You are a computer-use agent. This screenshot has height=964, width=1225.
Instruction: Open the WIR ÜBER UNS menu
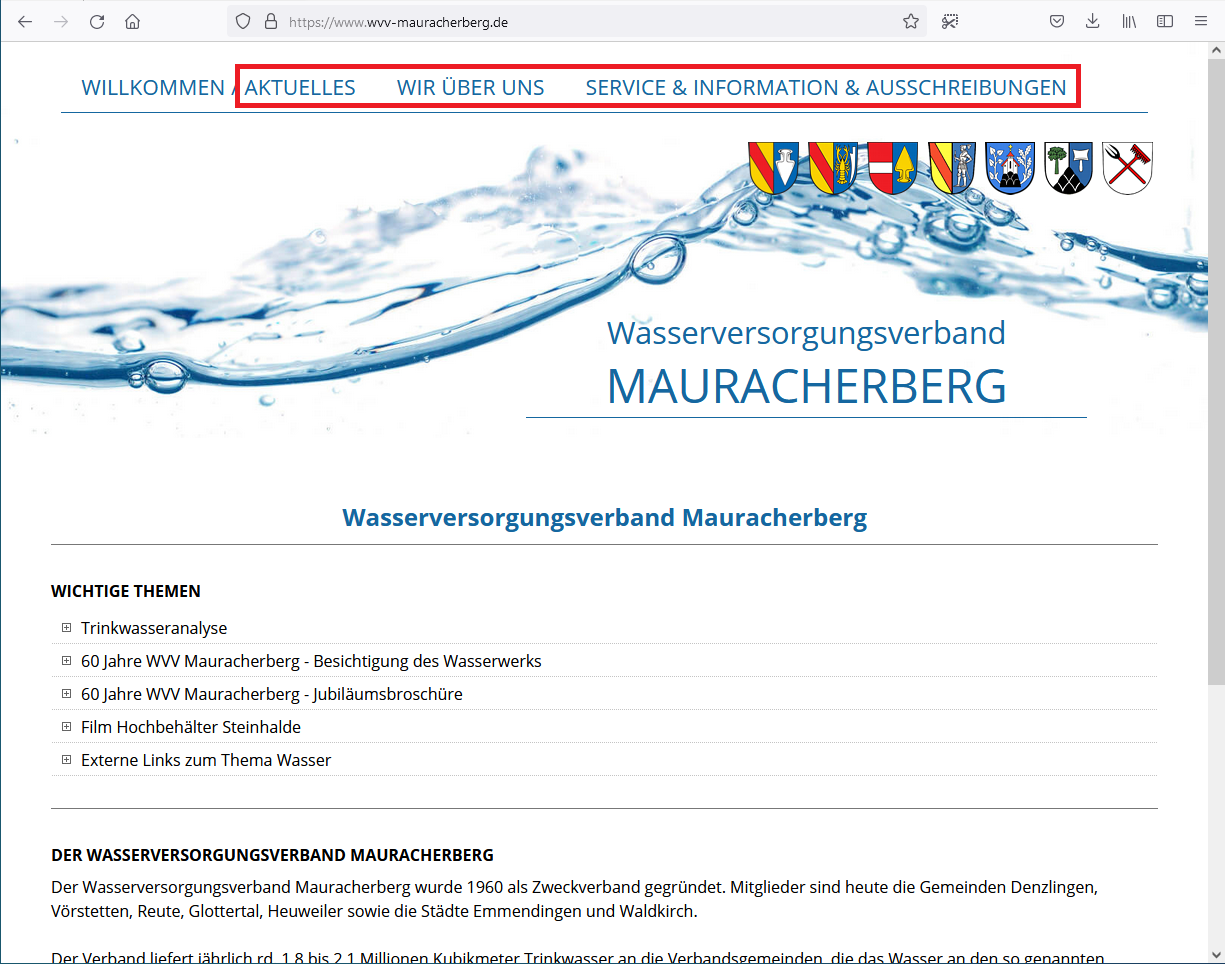pos(470,88)
